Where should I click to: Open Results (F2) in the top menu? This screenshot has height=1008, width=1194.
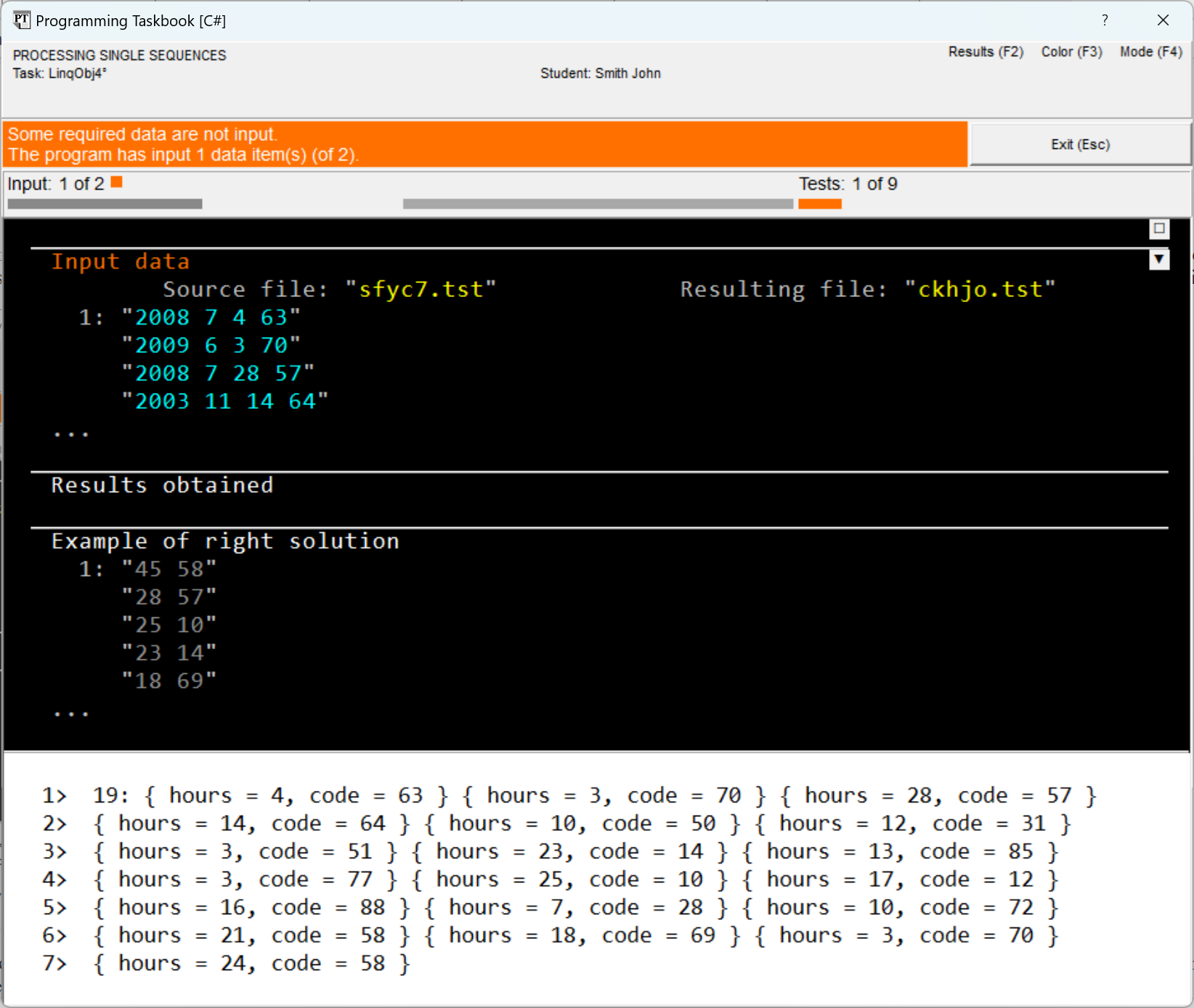986,52
